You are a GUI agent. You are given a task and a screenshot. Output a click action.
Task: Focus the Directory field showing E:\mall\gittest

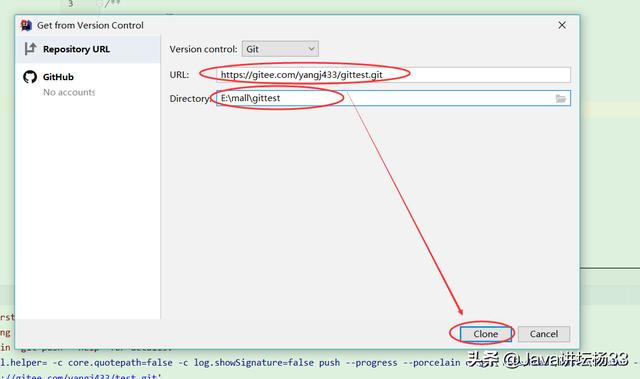[x=393, y=98]
